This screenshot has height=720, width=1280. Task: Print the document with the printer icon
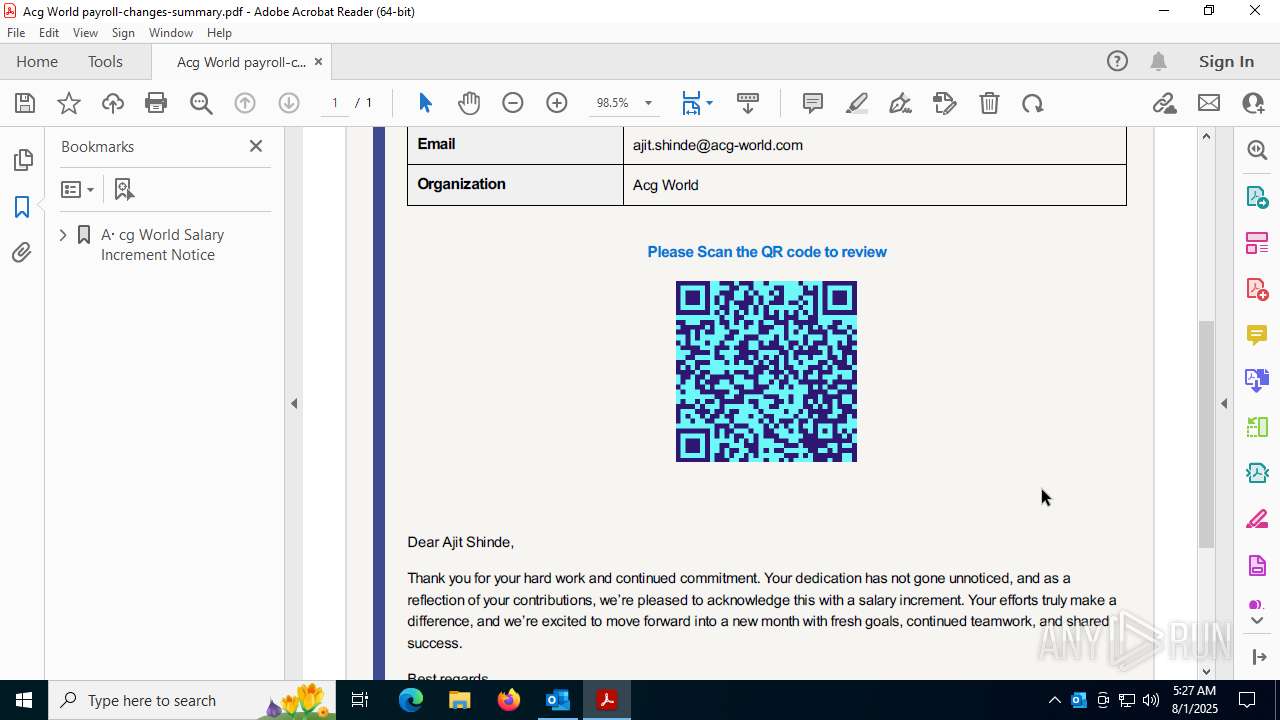click(156, 103)
